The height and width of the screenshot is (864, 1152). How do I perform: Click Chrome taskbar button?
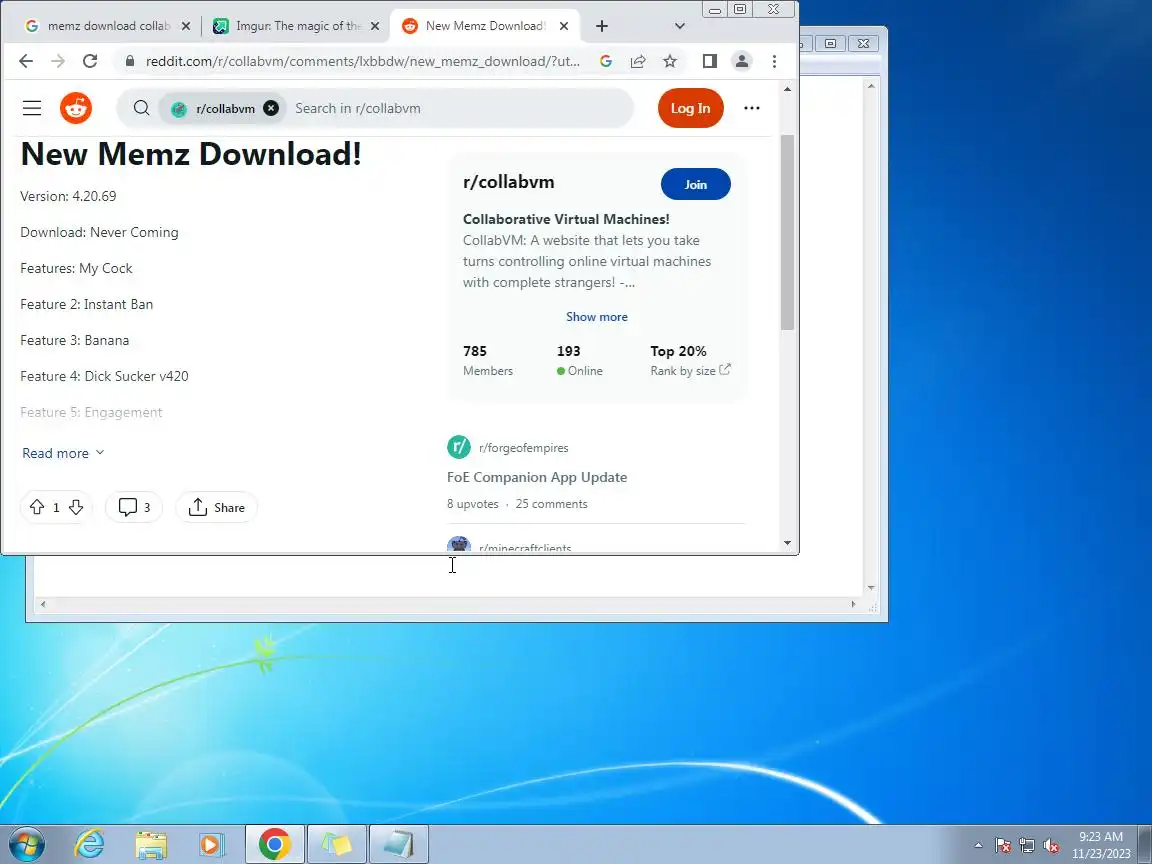274,845
